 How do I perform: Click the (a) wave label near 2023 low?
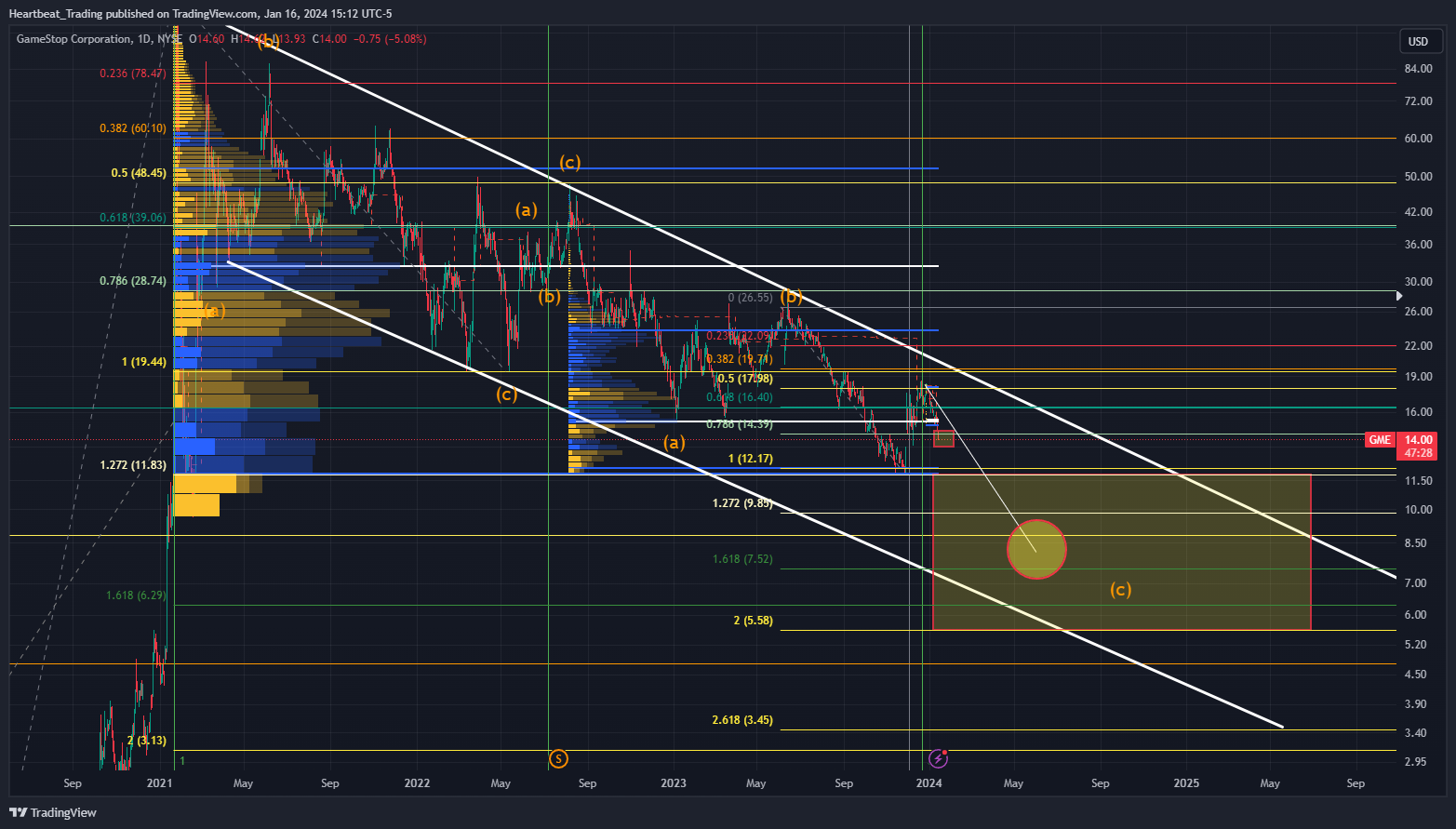[x=674, y=443]
